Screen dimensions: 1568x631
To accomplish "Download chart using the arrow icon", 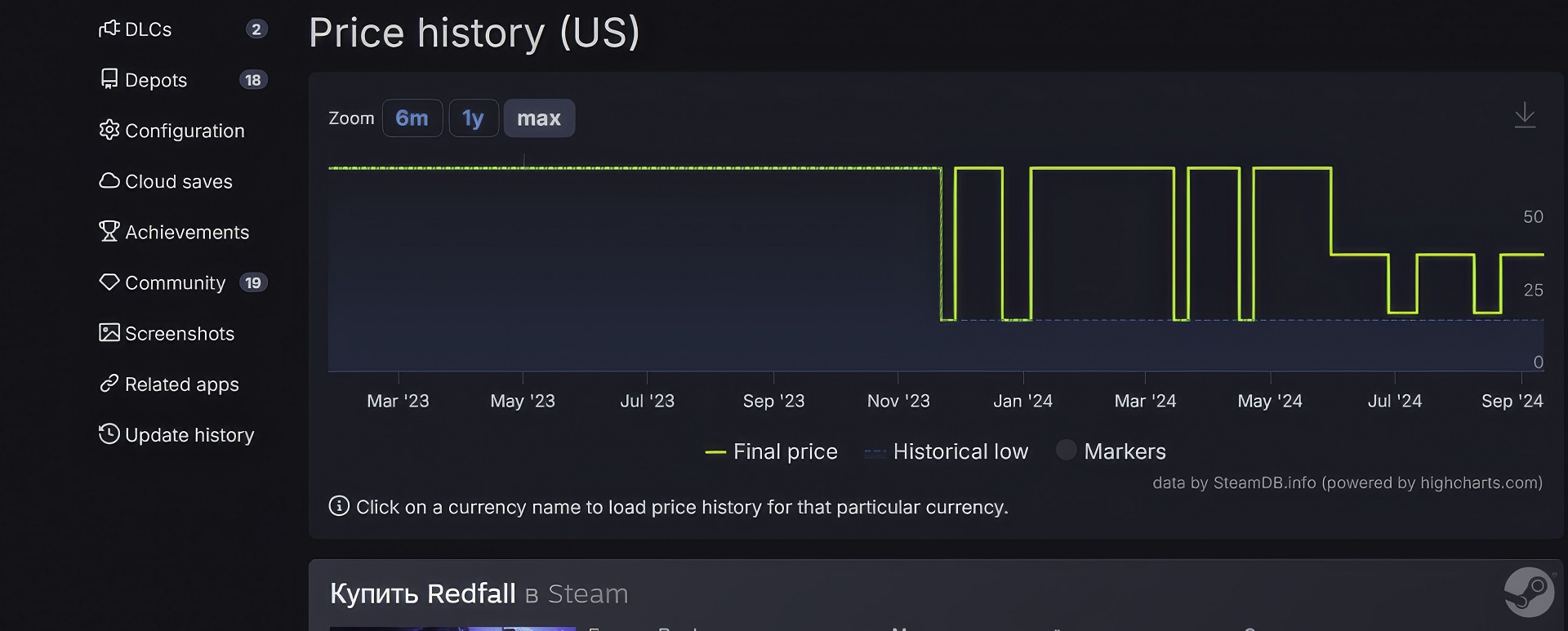I will (x=1525, y=115).
